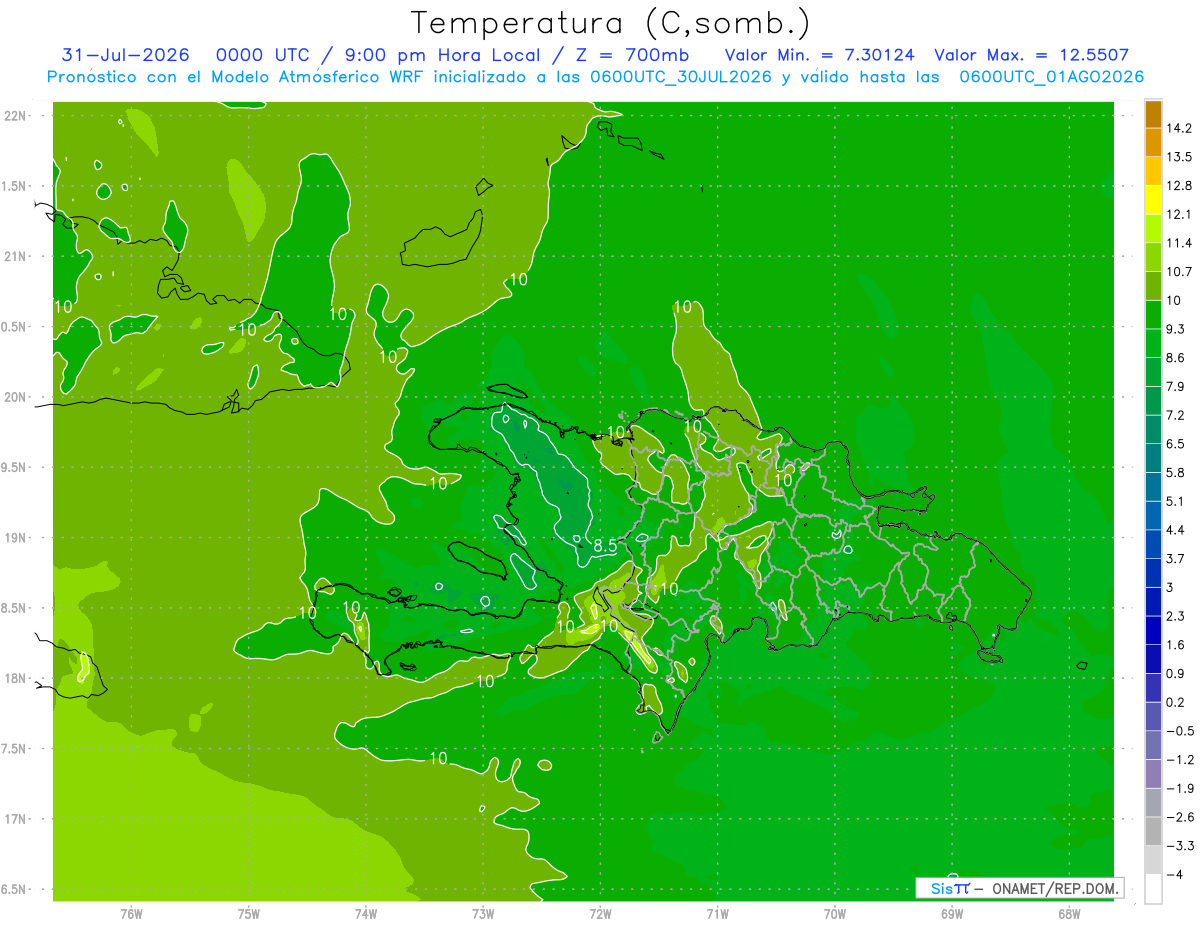Click the '0600UTC_01AGO2026' valid-until time
The width and height of the screenshot is (1200, 927).
coord(1052,77)
